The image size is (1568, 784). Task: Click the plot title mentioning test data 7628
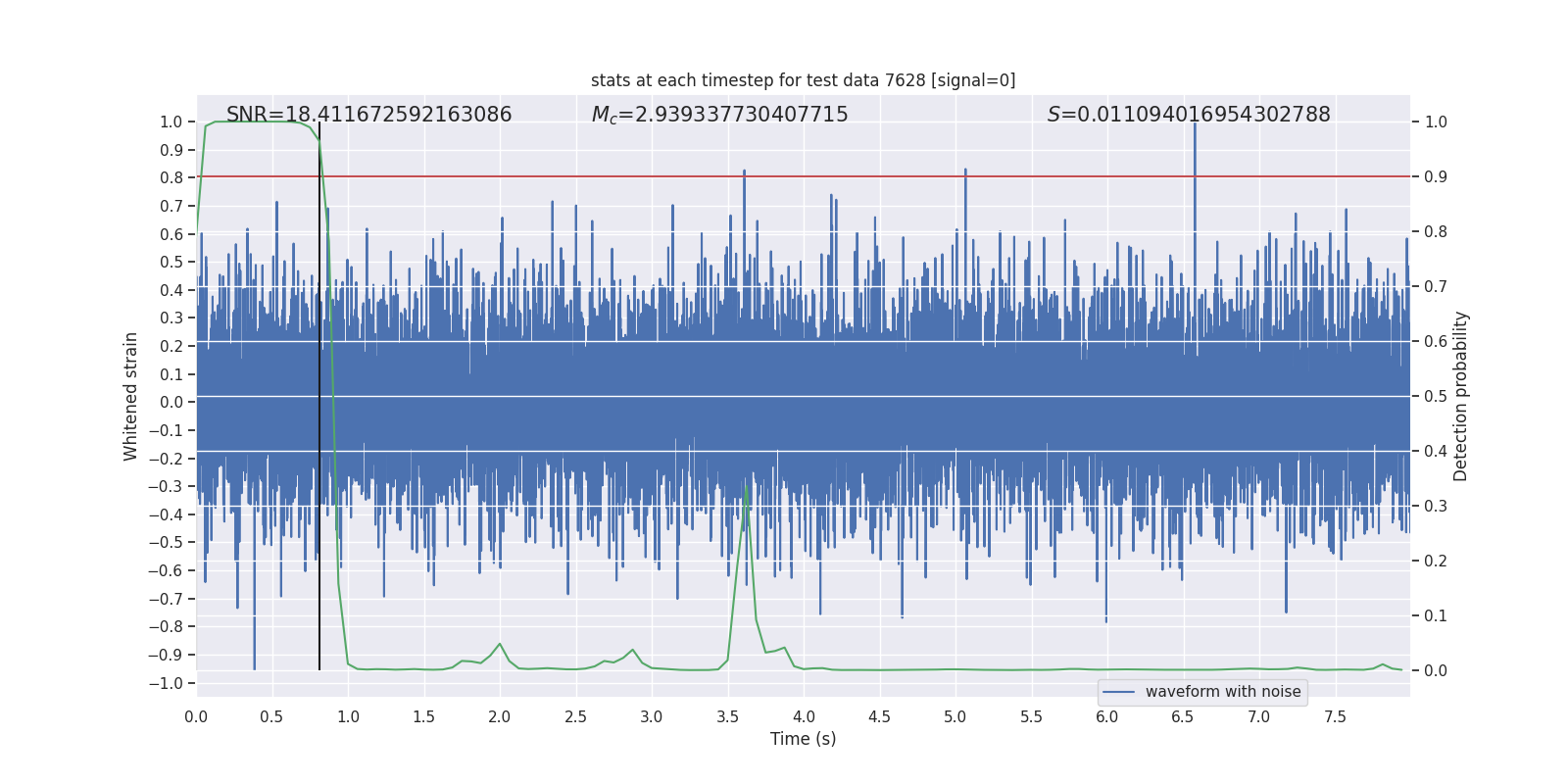pos(803,80)
